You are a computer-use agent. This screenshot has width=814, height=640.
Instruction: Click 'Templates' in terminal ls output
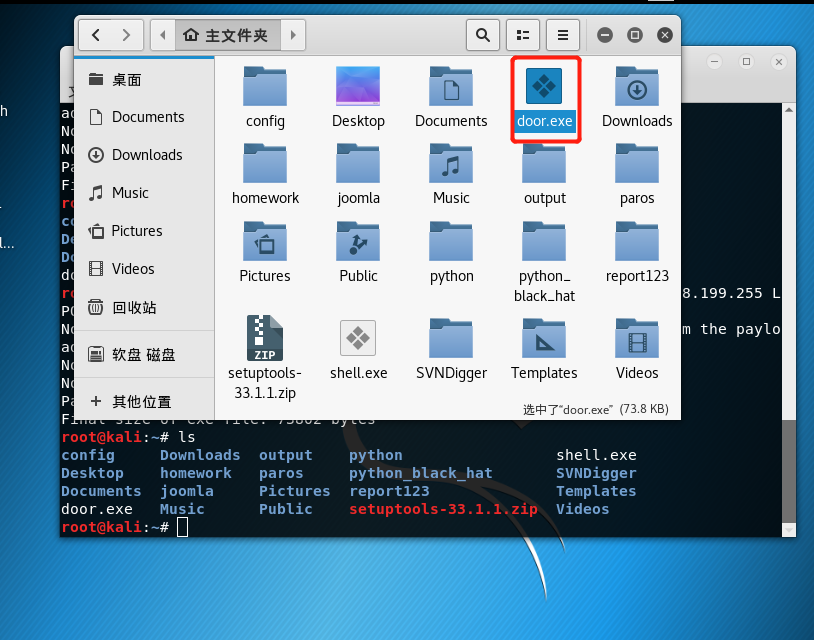tap(596, 491)
